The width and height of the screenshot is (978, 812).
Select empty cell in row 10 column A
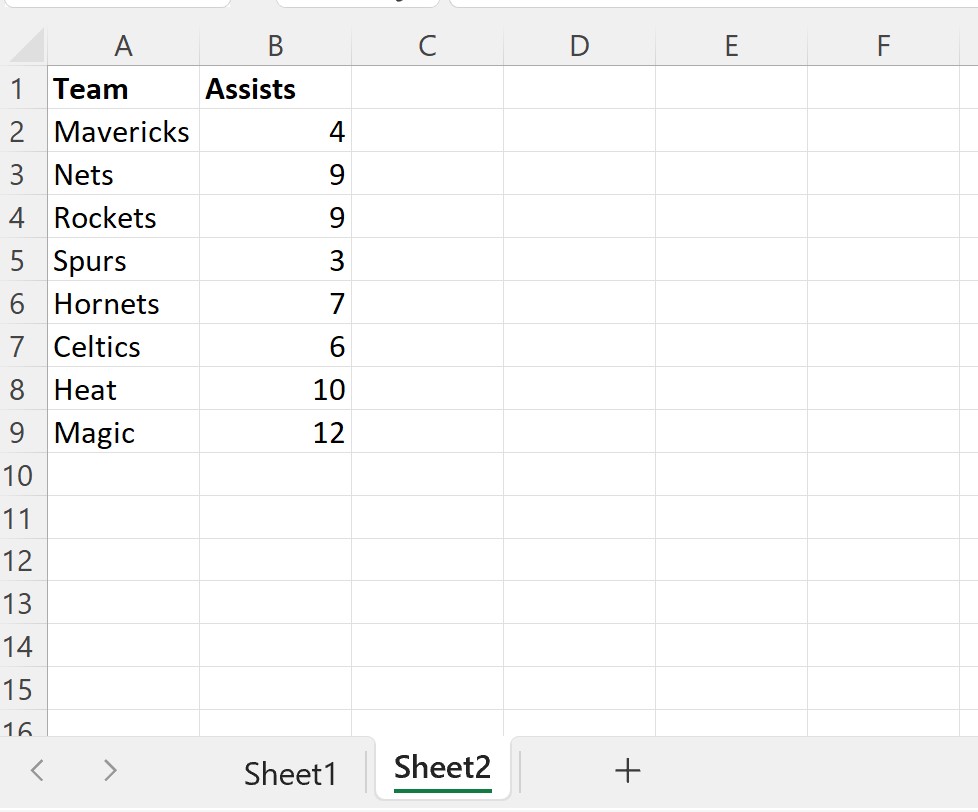(123, 475)
